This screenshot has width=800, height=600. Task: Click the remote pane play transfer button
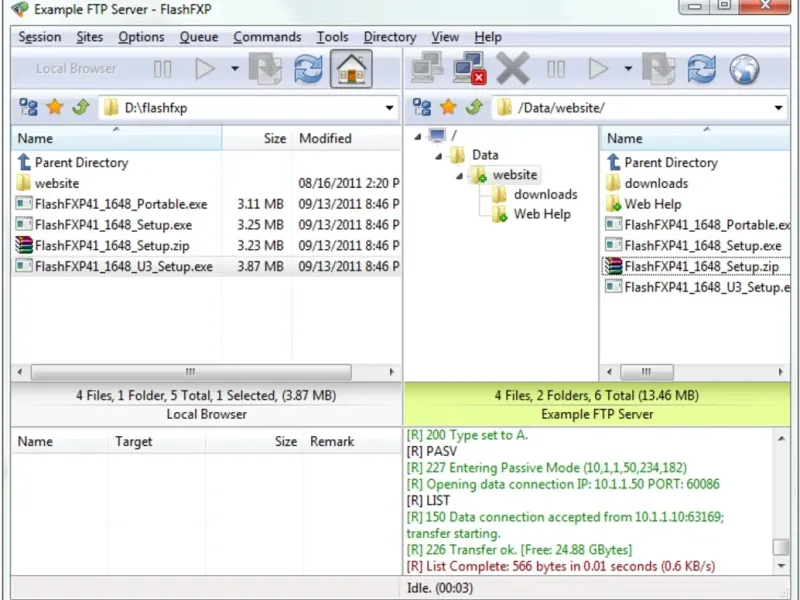click(598, 69)
